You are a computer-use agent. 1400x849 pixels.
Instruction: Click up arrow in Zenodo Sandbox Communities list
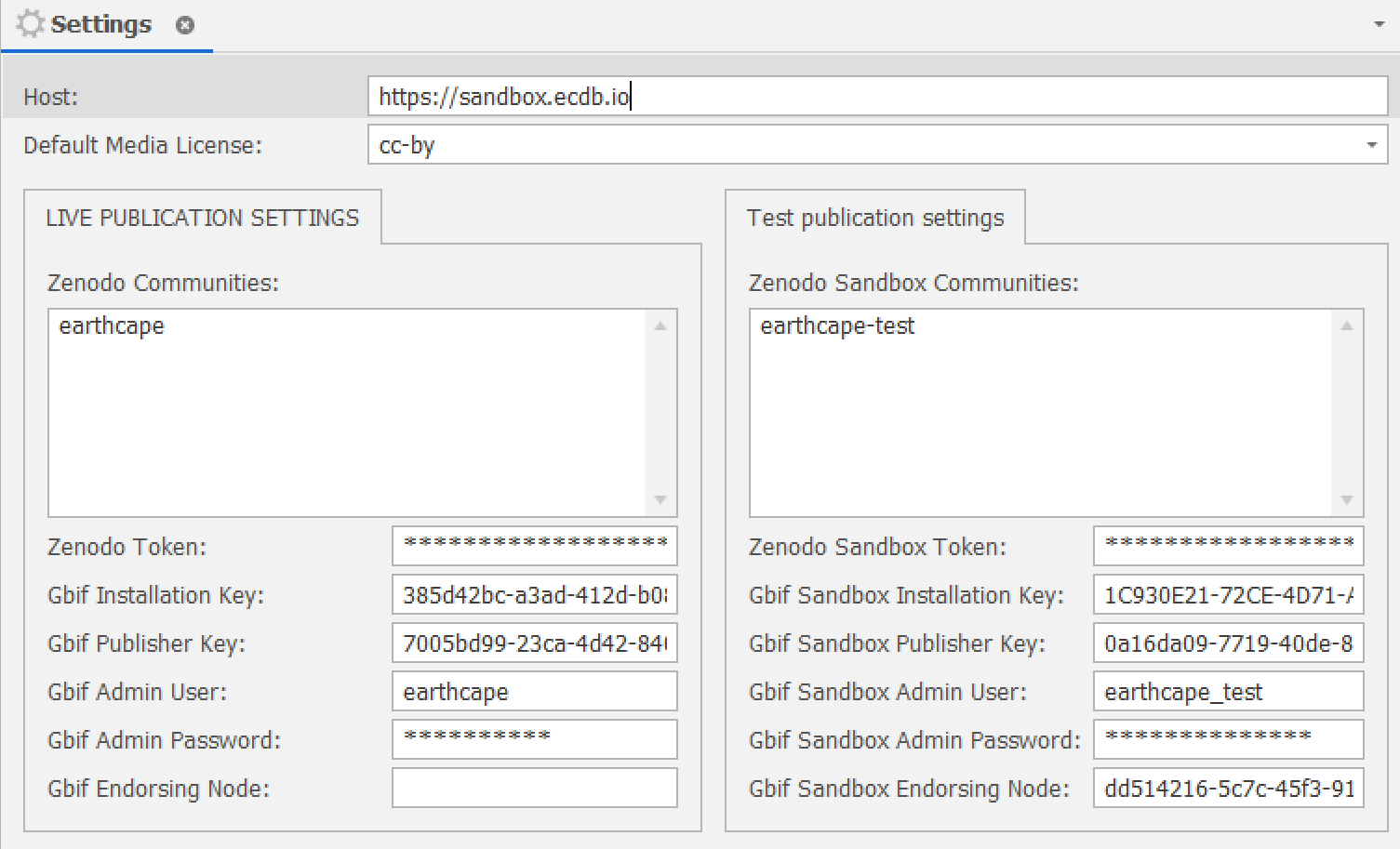click(x=1347, y=326)
